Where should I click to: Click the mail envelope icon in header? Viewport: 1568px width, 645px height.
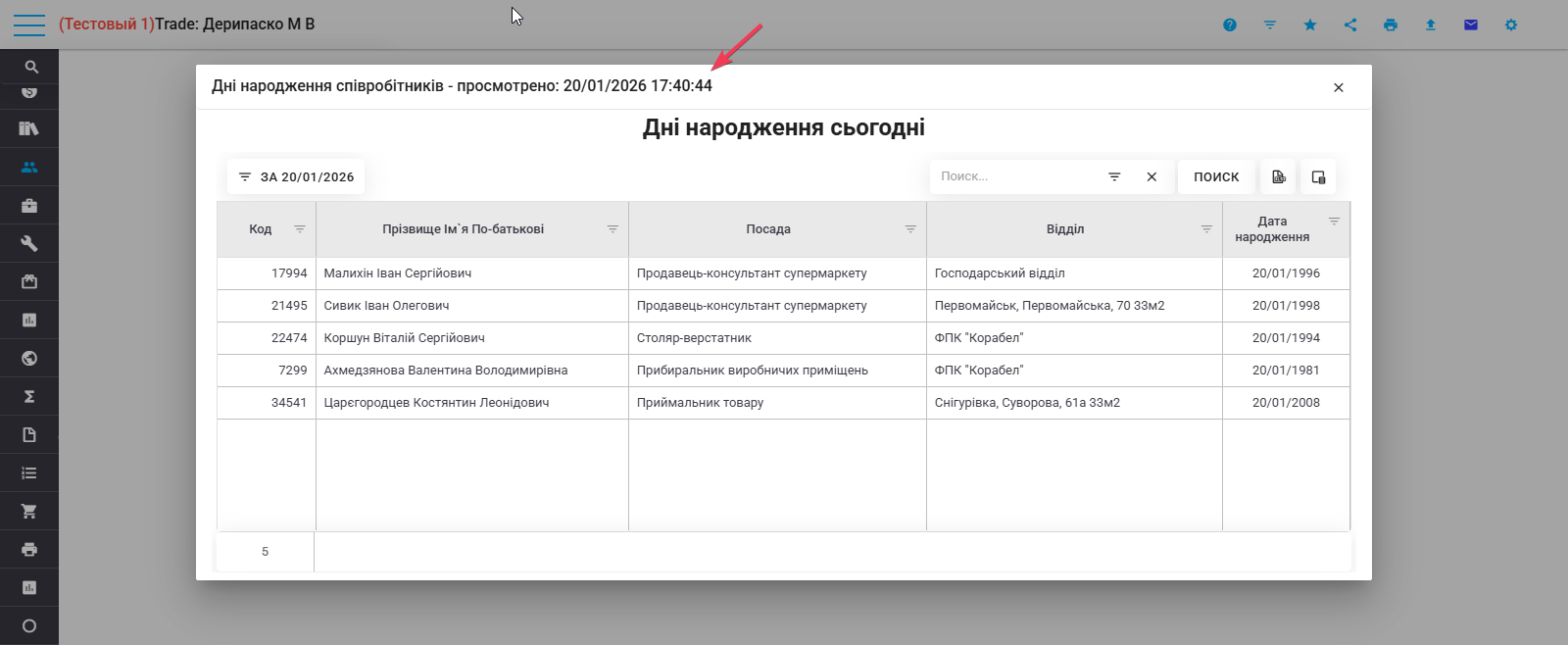tap(1471, 25)
